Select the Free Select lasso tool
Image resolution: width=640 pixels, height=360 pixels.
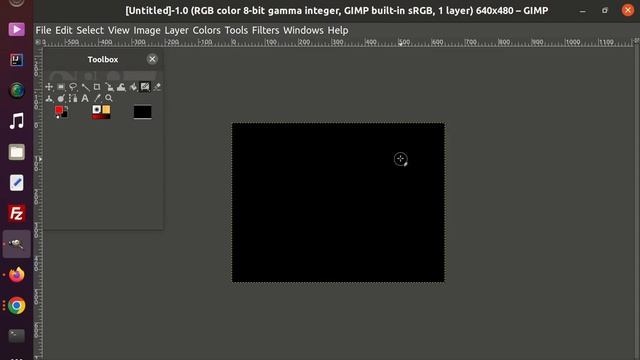[73, 87]
